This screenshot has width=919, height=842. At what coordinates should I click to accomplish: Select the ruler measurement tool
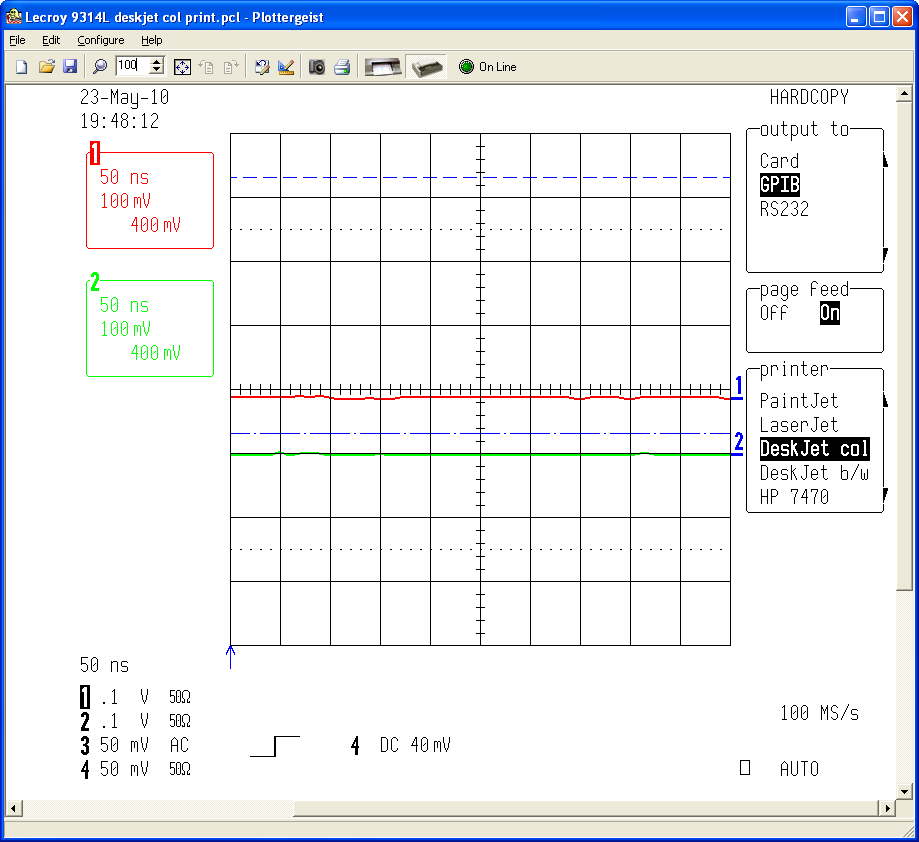click(285, 66)
